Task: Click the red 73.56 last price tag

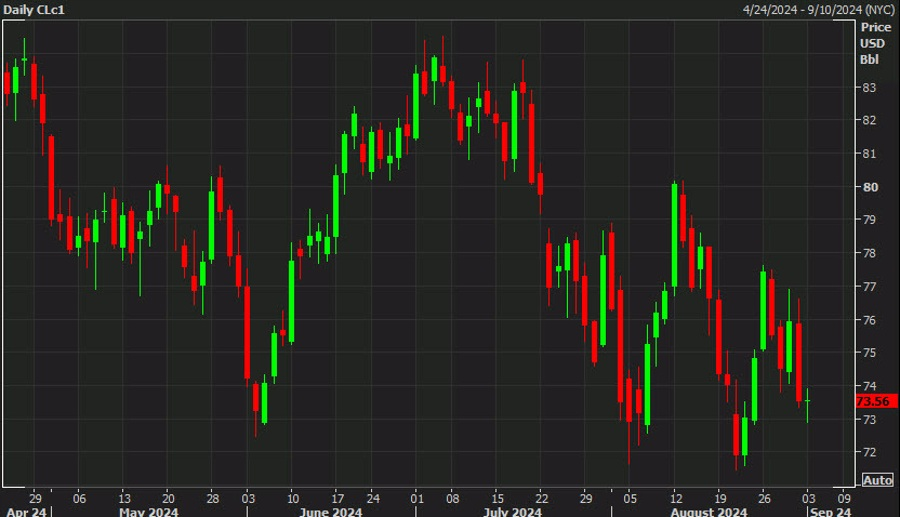Action: [x=876, y=402]
